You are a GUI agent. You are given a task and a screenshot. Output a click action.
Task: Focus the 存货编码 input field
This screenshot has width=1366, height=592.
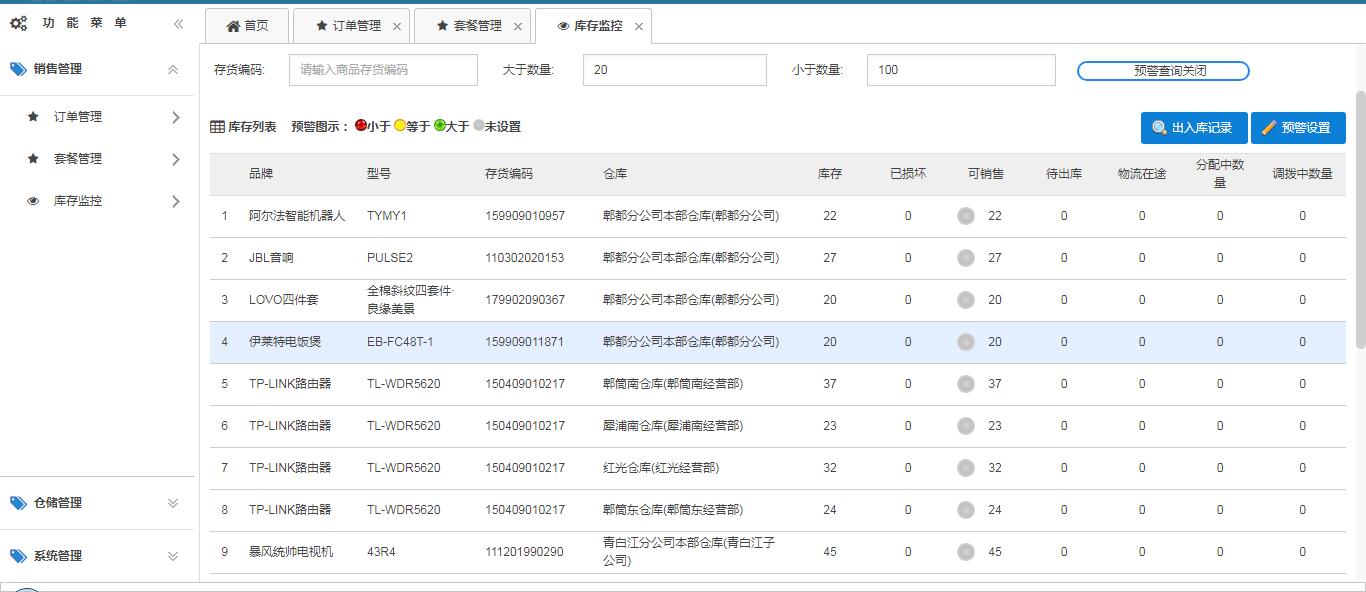coord(383,70)
